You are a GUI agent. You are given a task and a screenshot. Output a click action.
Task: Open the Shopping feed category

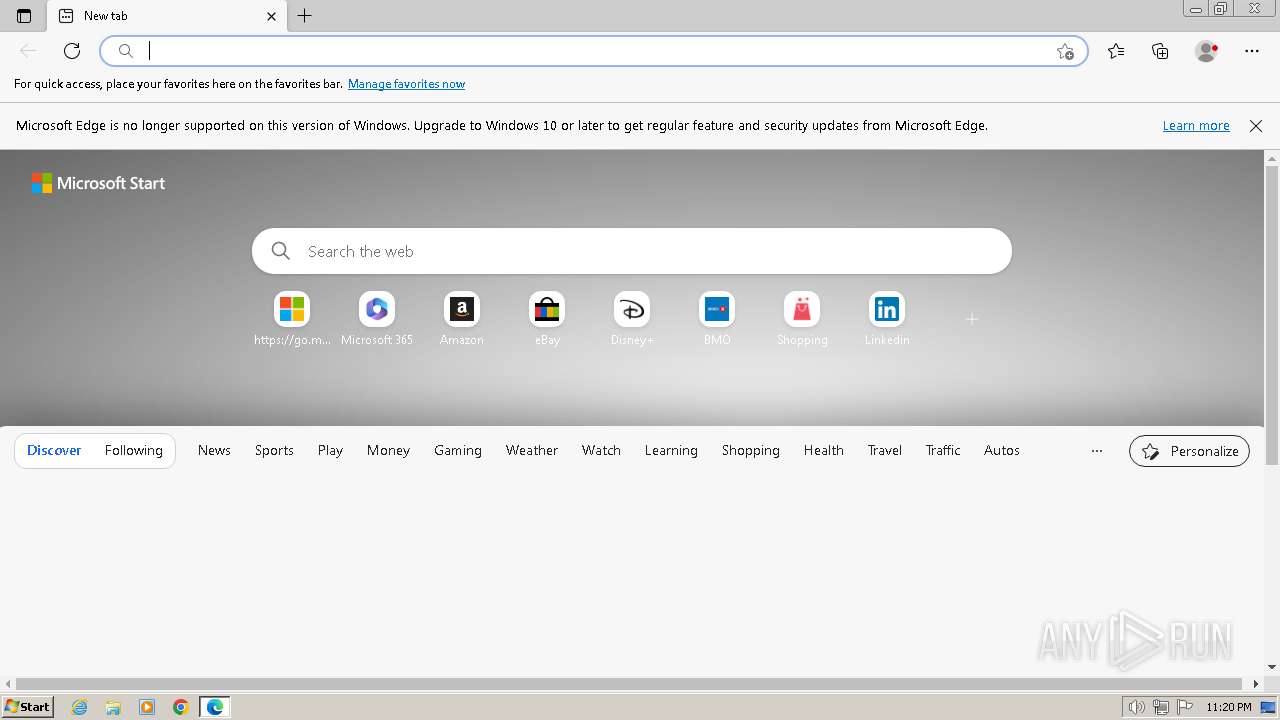pos(751,451)
